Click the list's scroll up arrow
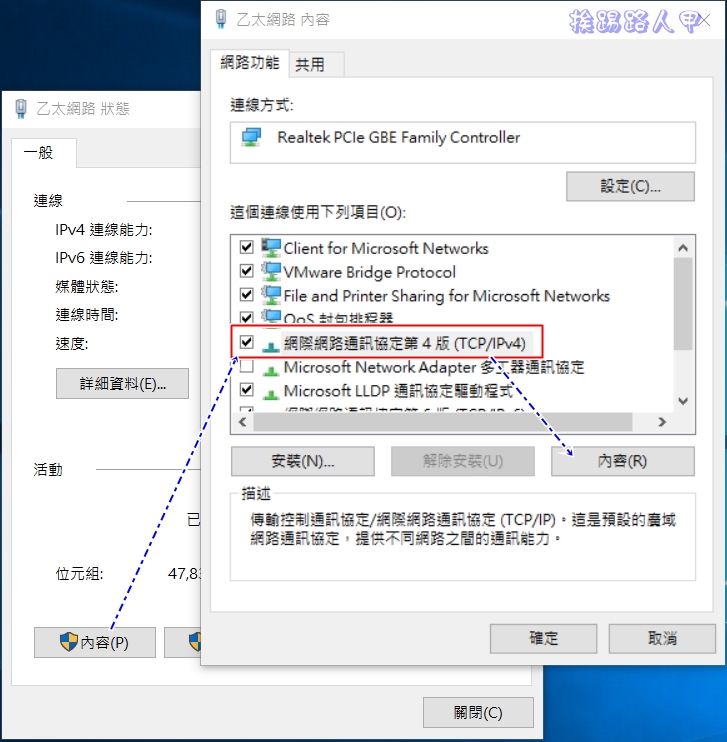 (x=683, y=247)
